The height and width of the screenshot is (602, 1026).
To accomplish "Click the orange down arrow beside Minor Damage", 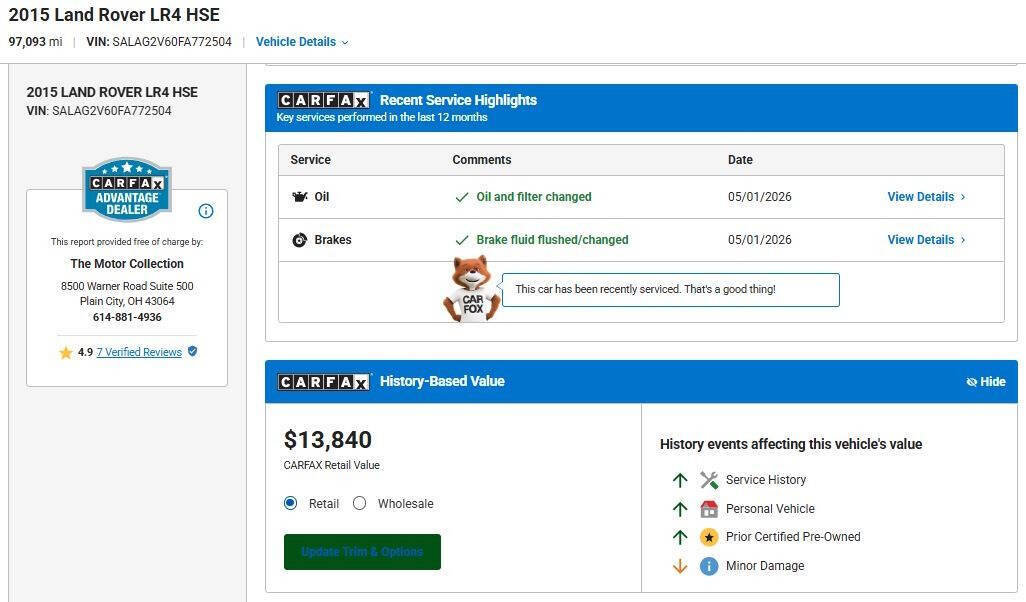I will pos(680,566).
